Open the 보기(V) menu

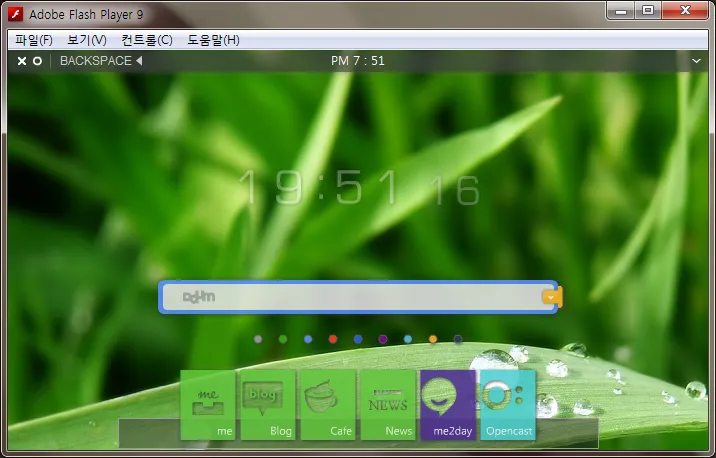tap(87, 40)
